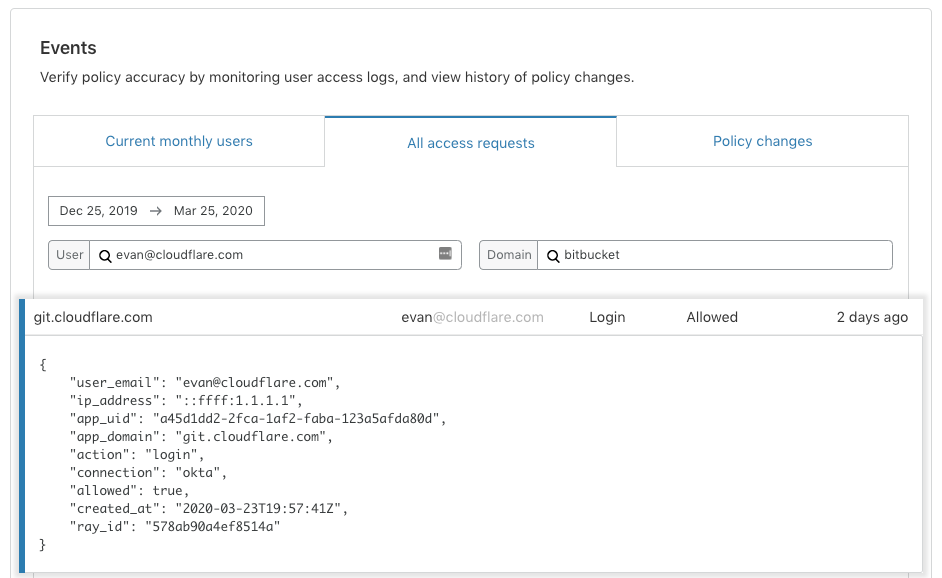Open the Dec 25, 2019 – Mar 25, 2020 date range
942x578 pixels.
(156, 211)
